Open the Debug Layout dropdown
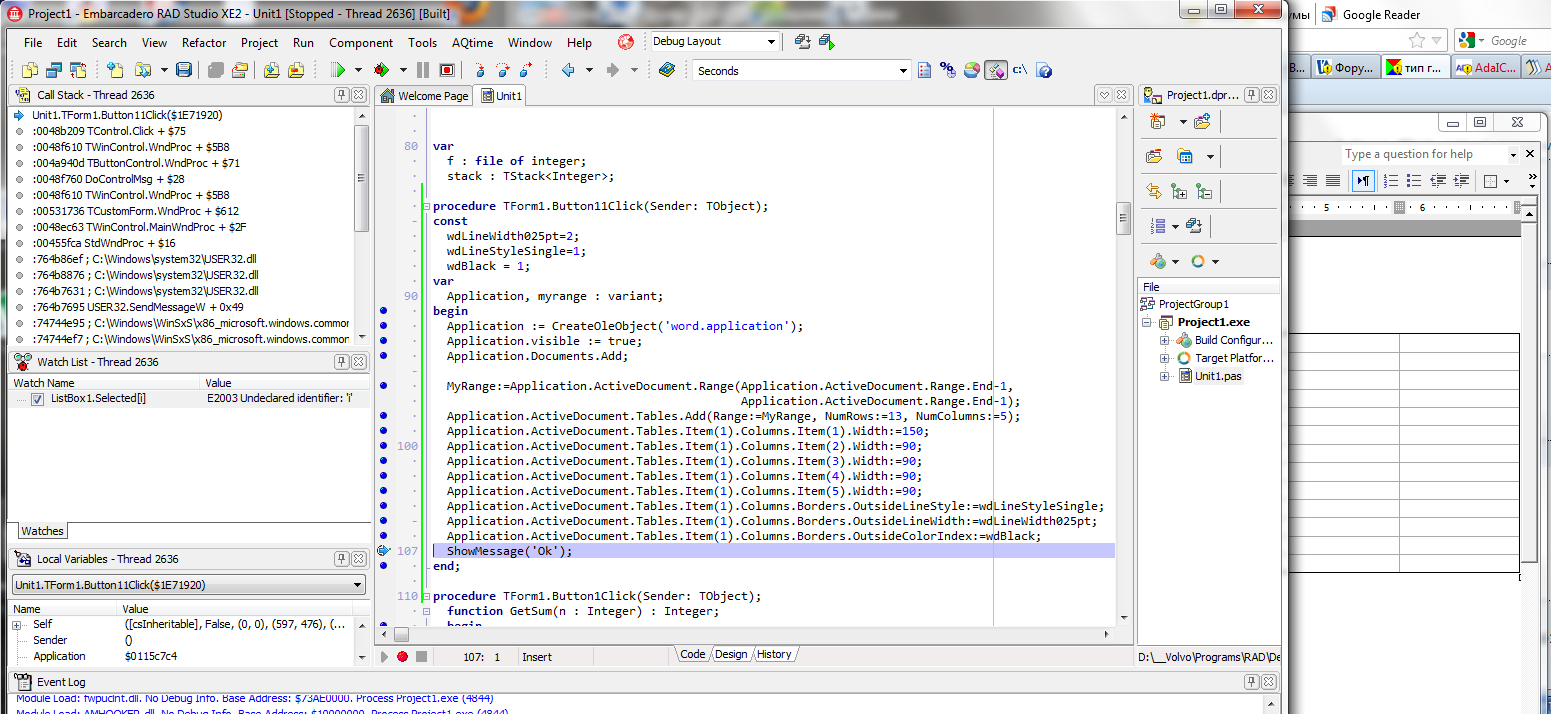Viewport: 1551px width, 714px height. [771, 42]
